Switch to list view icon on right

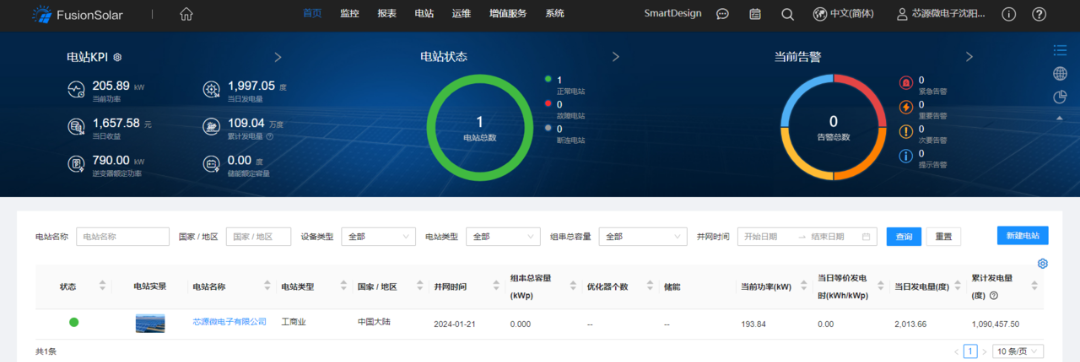[1060, 50]
